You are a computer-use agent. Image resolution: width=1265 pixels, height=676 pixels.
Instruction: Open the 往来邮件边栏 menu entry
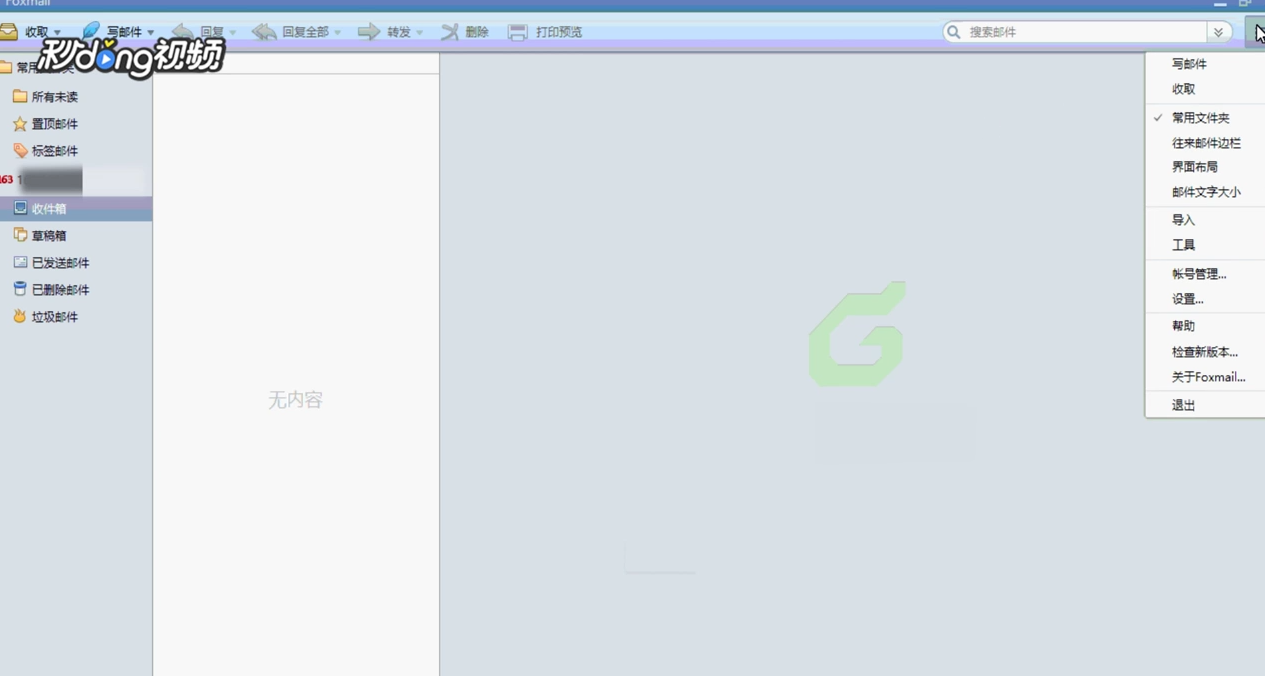click(1205, 143)
